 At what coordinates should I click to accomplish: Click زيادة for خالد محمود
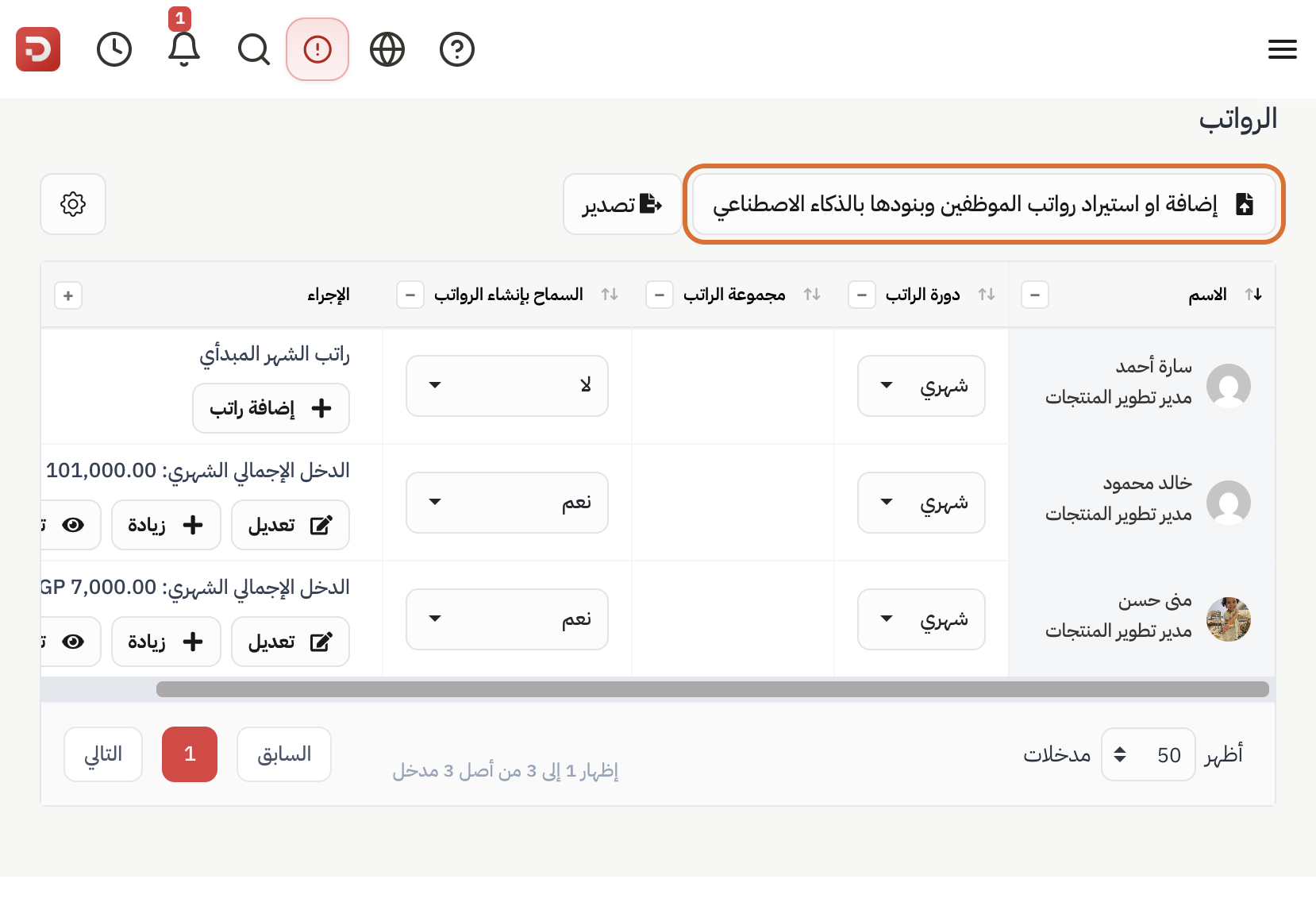click(x=166, y=525)
